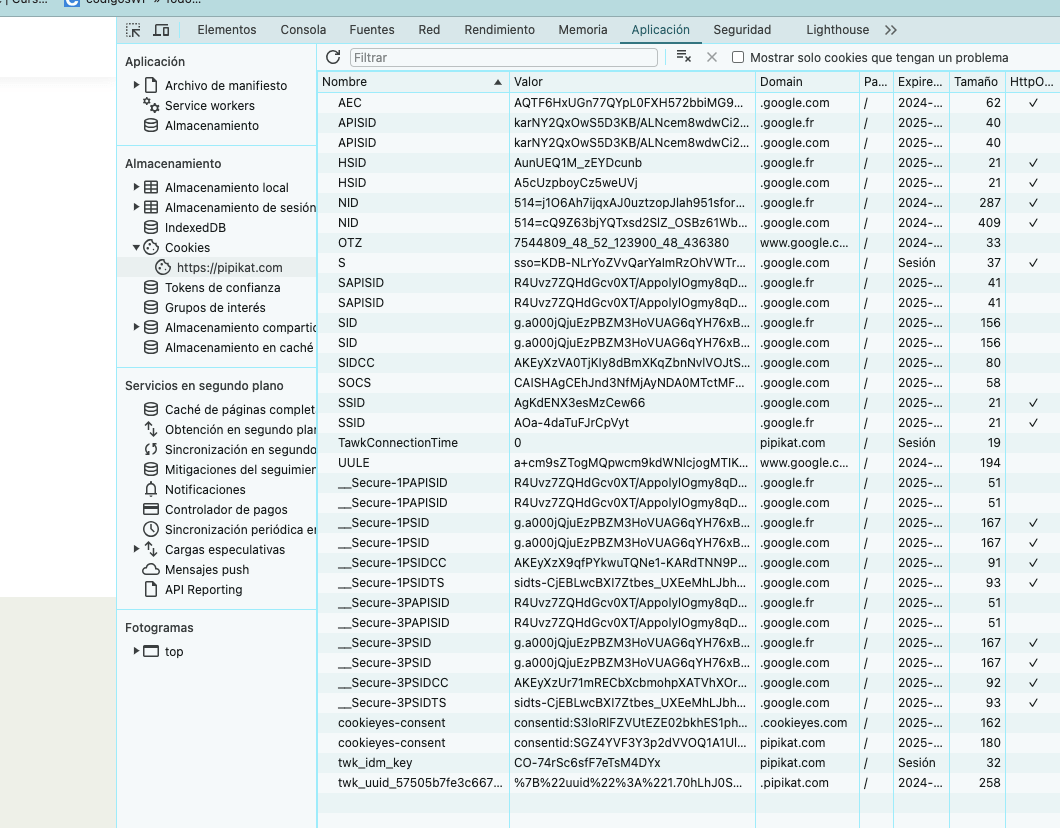Sort cookies by Tamaño column

[977, 82]
